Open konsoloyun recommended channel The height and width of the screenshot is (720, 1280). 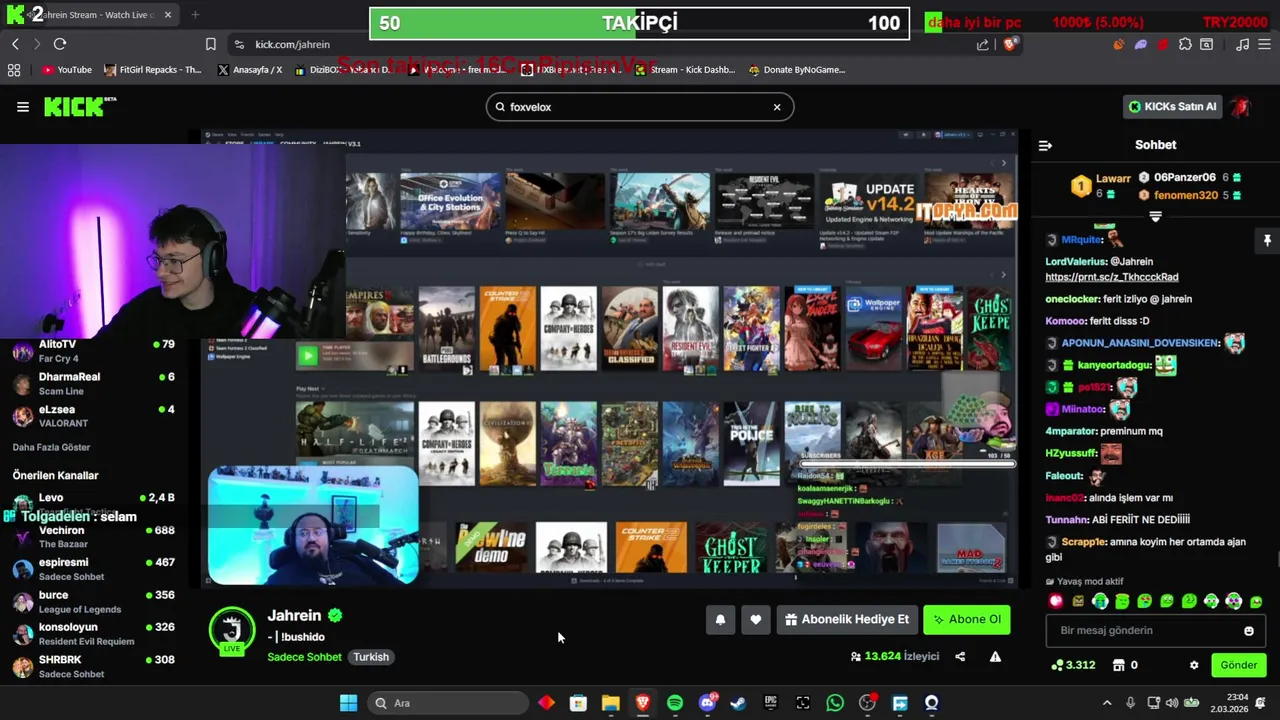(93, 634)
